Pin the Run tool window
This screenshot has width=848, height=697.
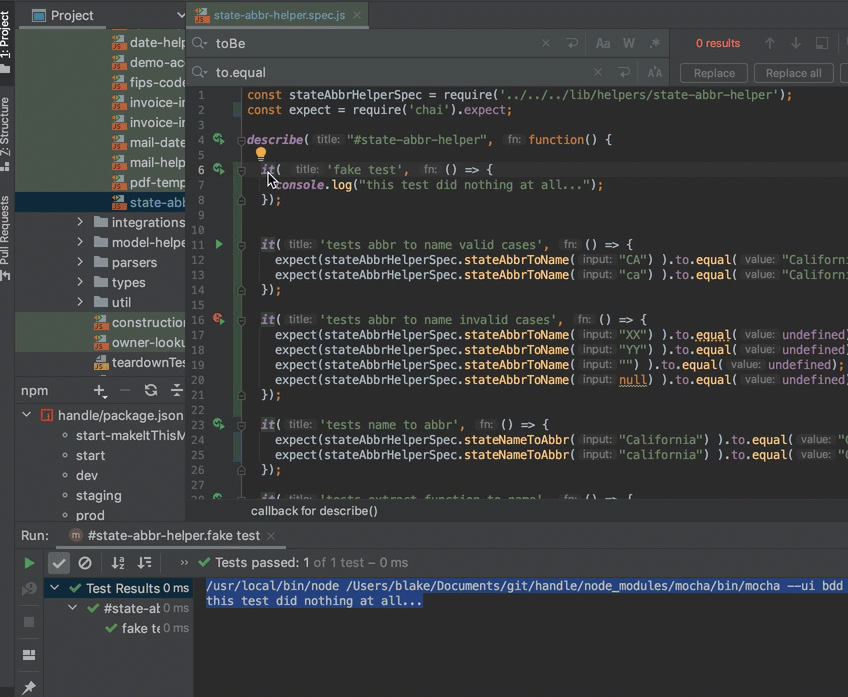[30, 687]
